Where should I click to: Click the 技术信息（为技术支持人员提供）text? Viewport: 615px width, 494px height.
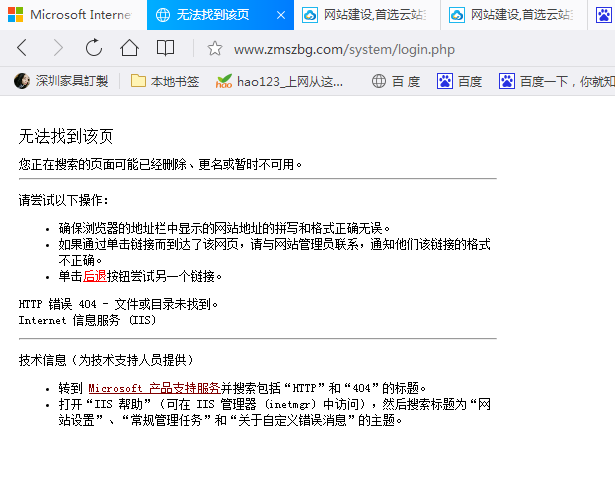coord(107,360)
